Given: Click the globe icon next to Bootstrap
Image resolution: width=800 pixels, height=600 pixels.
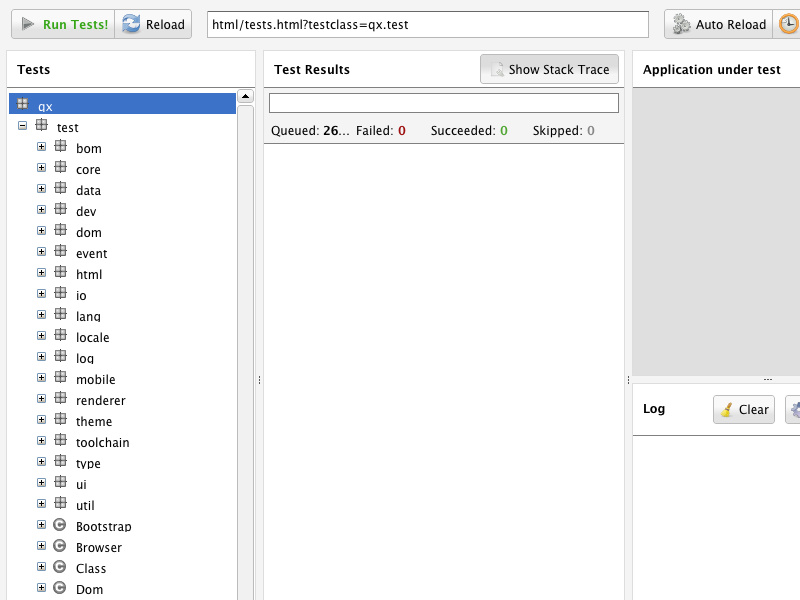Looking at the screenshot, I should 60,526.
